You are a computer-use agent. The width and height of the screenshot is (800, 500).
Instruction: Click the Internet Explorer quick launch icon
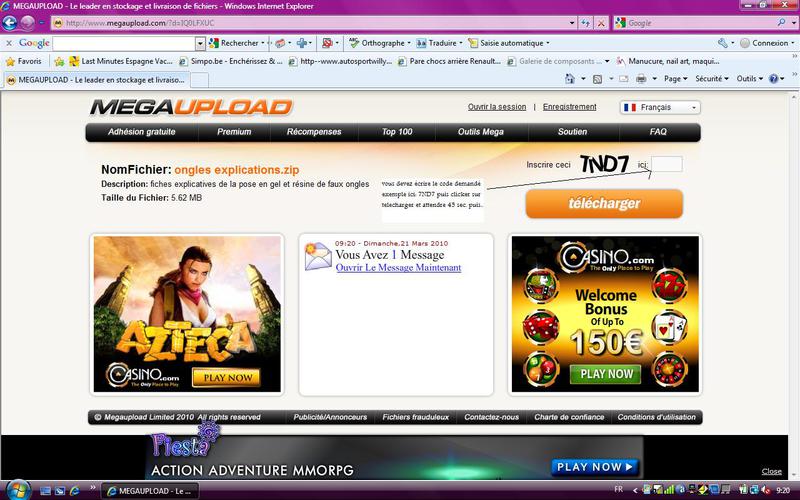(74, 490)
